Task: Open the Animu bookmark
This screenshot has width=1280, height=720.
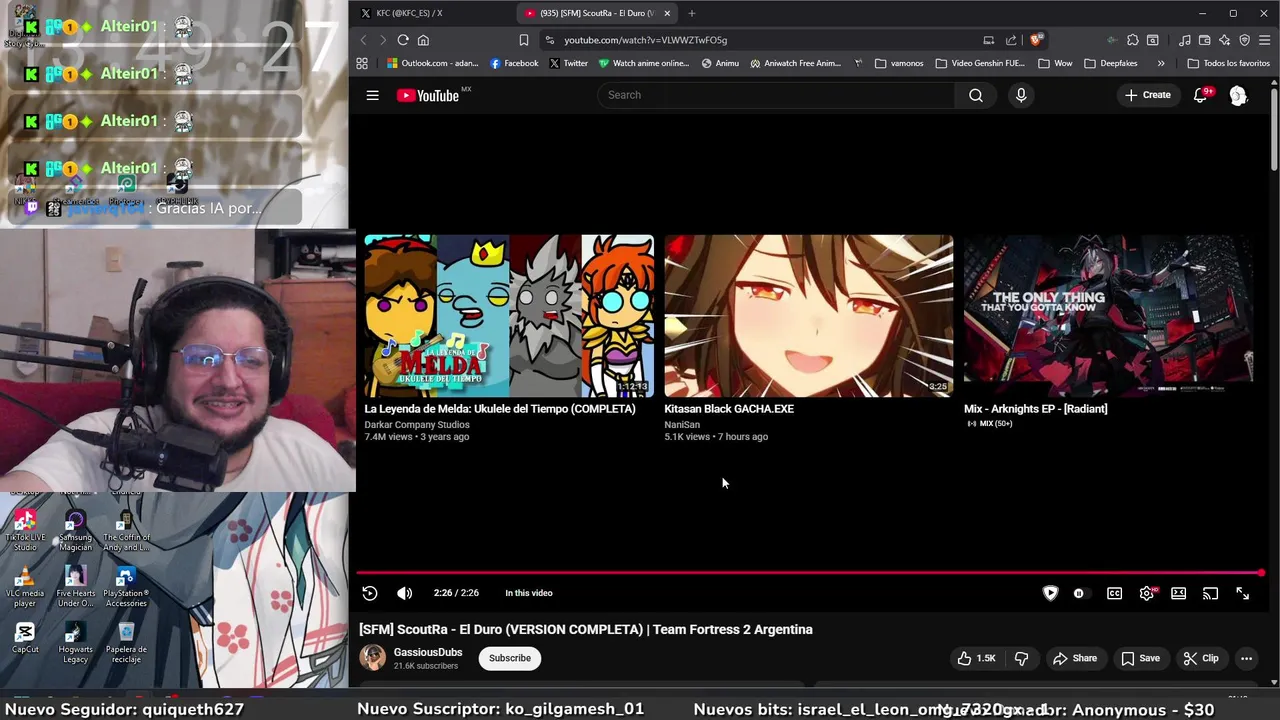Action: (720, 63)
